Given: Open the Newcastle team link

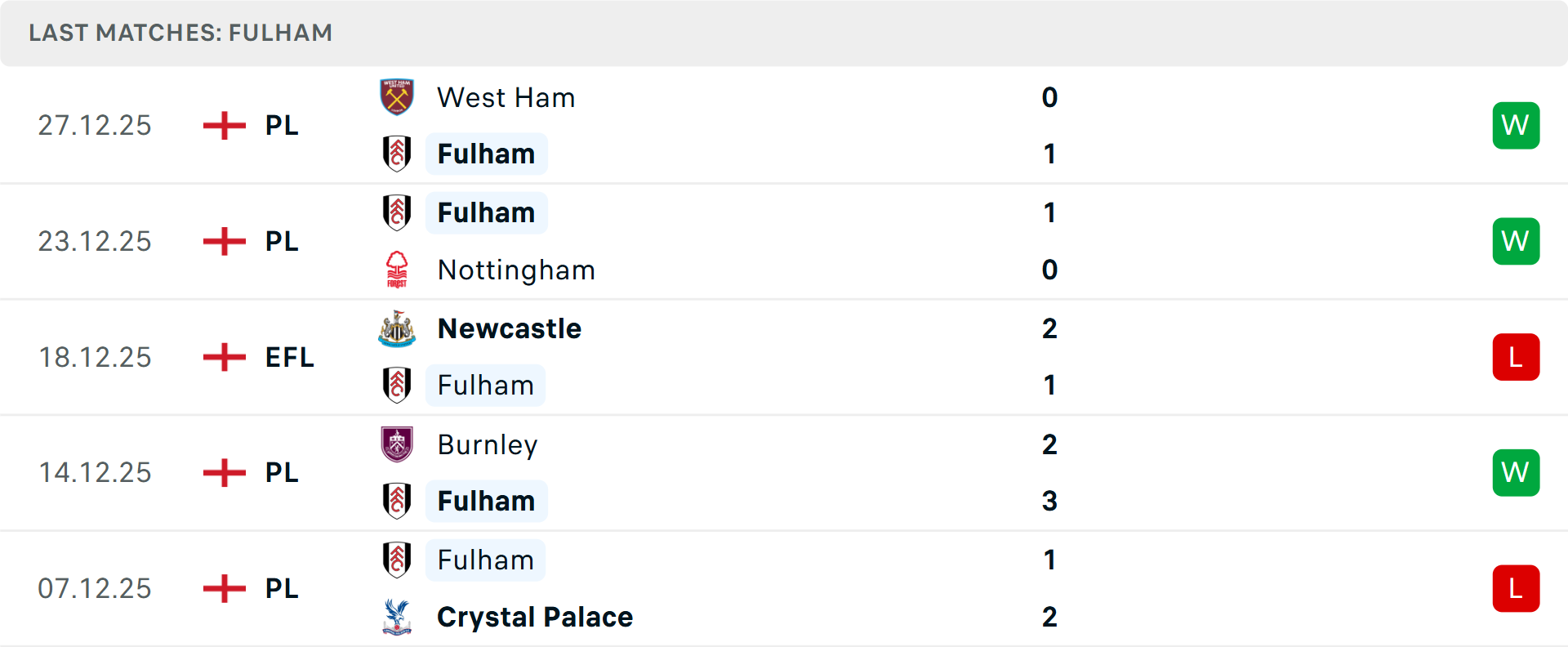Looking at the screenshot, I should (x=510, y=328).
